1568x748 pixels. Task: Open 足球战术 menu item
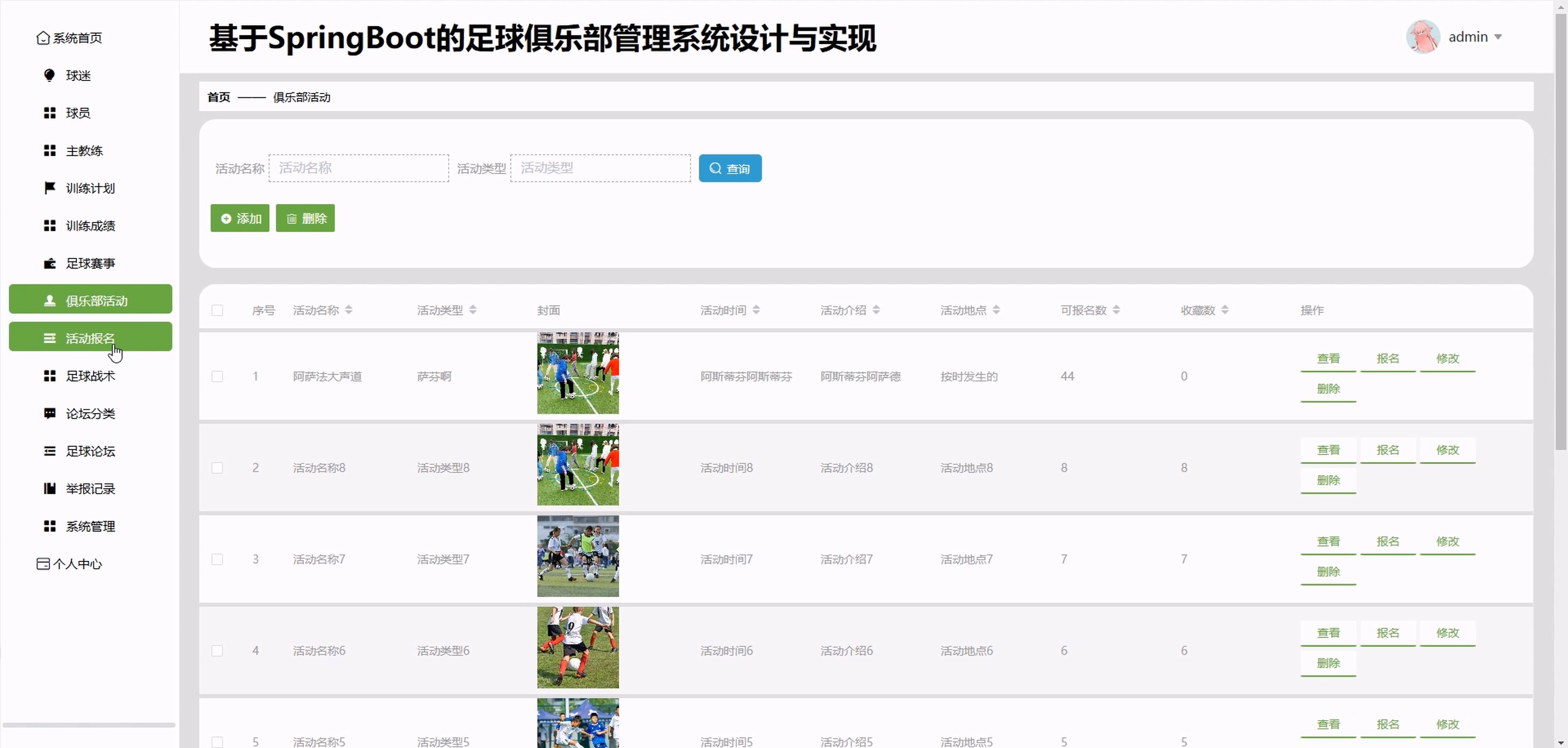pos(90,376)
